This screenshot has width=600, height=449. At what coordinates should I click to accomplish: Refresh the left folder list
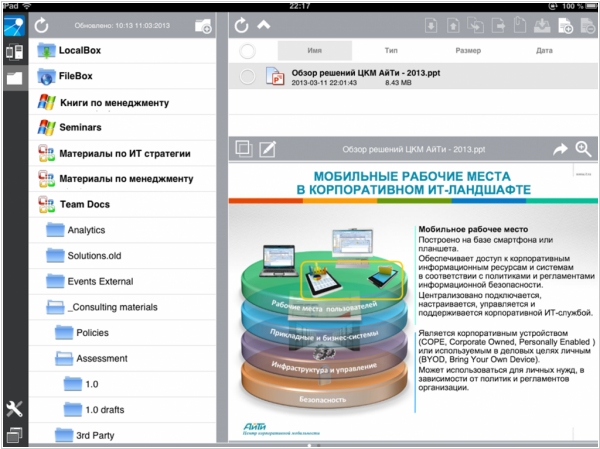[x=42, y=26]
